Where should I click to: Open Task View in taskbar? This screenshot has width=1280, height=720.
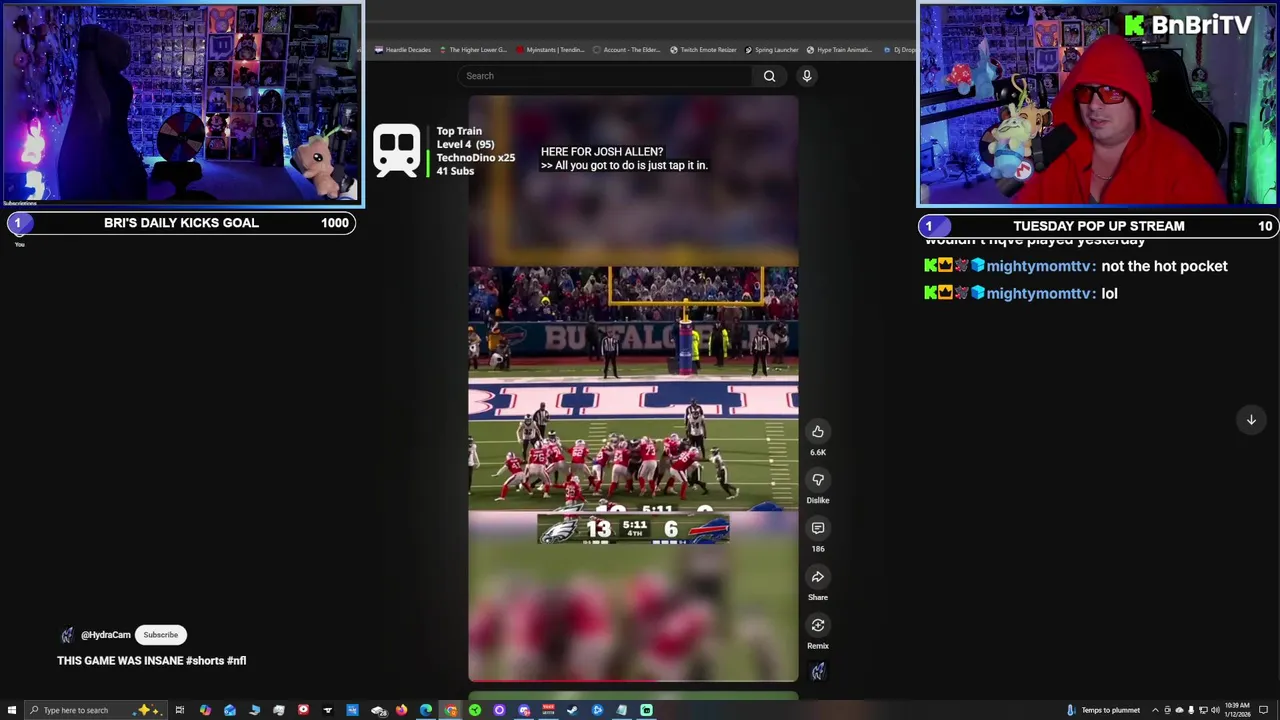[180, 710]
